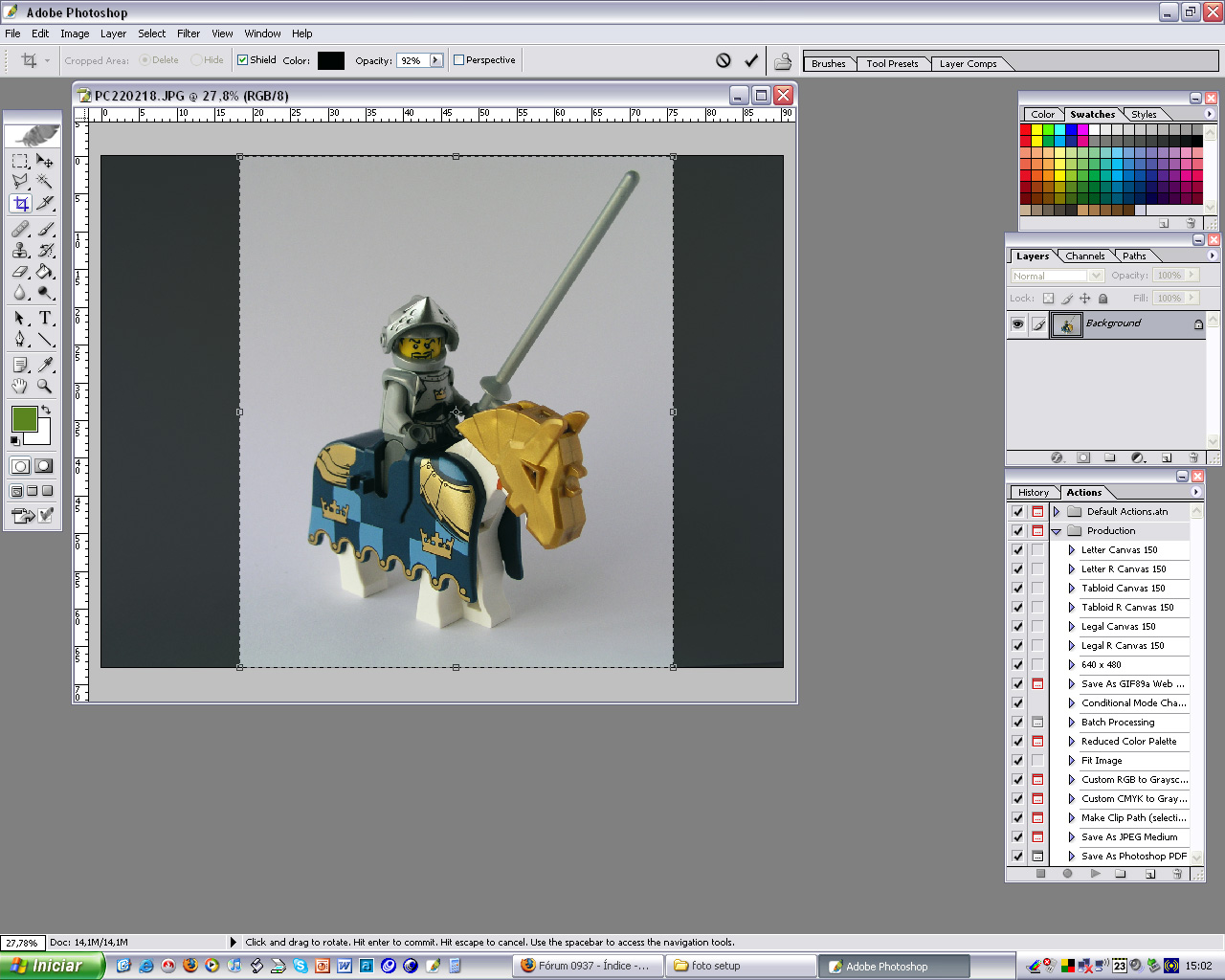The image size is (1225, 980).
Task: Collapse the Production action set
Action: (x=1057, y=531)
